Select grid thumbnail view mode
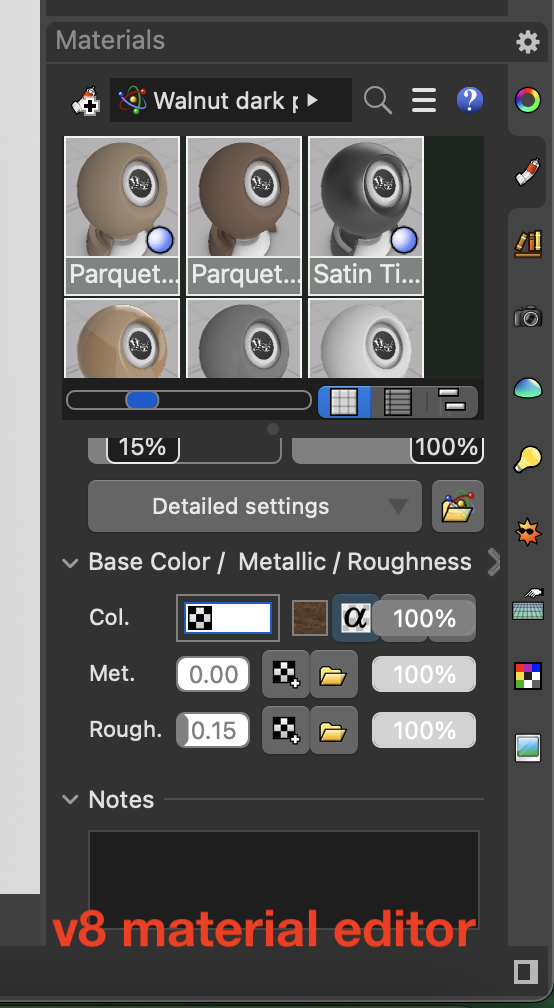The width and height of the screenshot is (554, 1008). coord(344,402)
